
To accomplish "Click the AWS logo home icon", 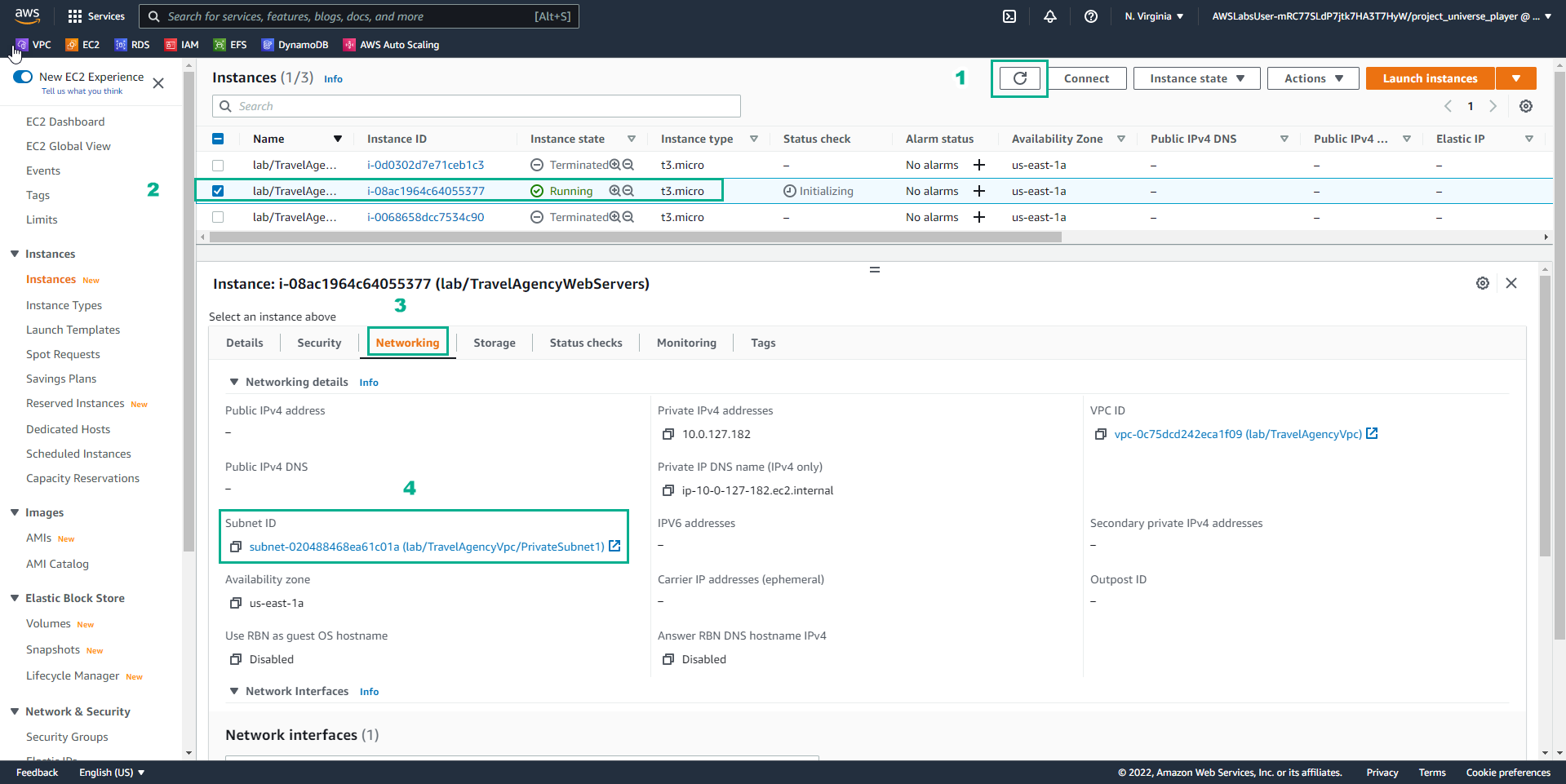I will (27, 16).
